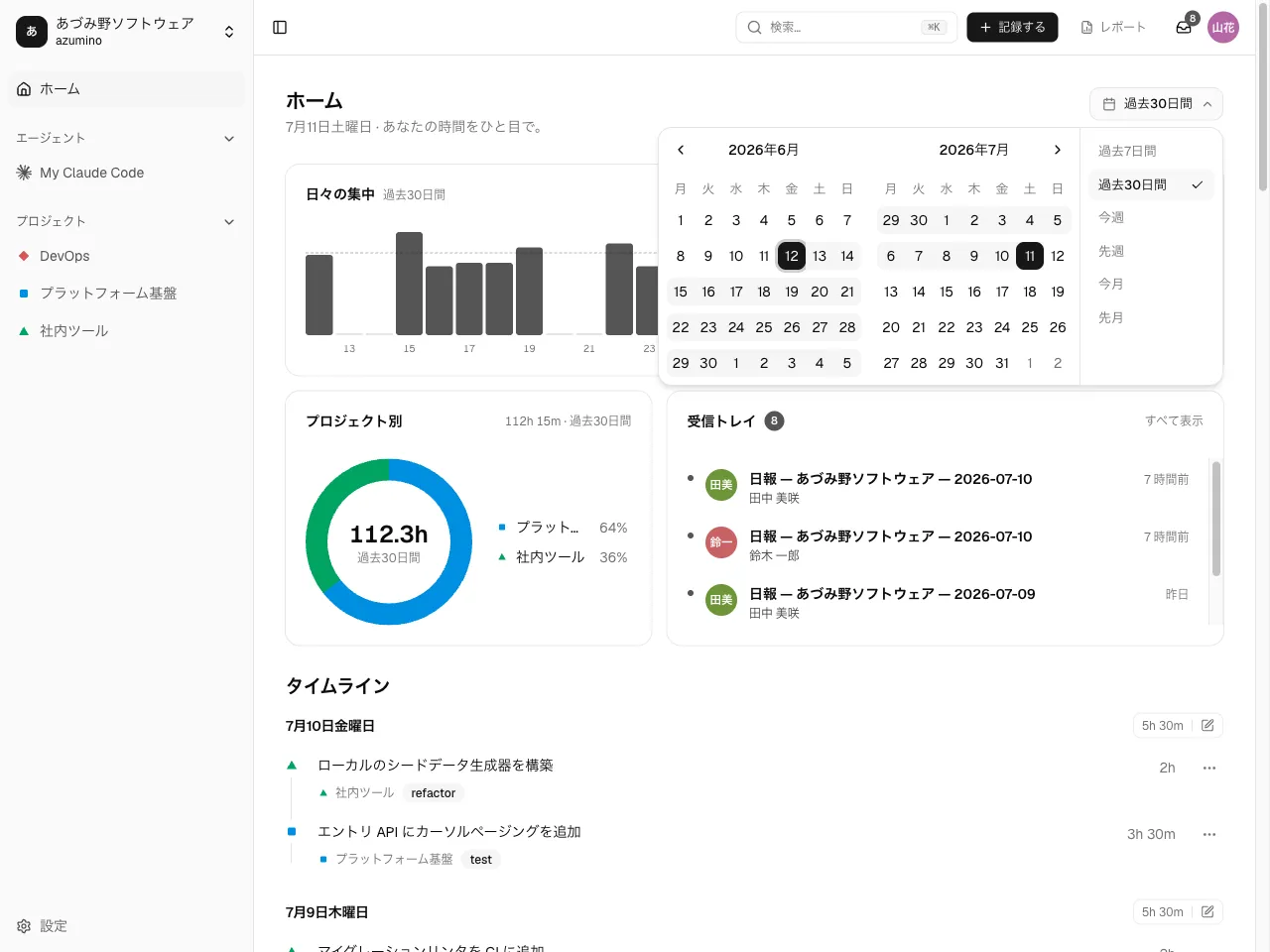Open My Claude Code agent
This screenshot has height=952, width=1270.
[x=126, y=173]
